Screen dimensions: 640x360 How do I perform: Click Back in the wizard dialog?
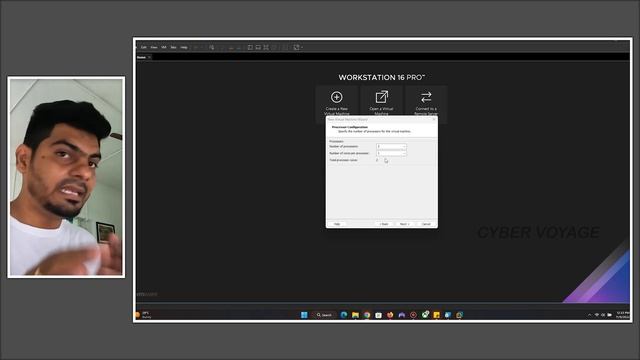(x=384, y=224)
